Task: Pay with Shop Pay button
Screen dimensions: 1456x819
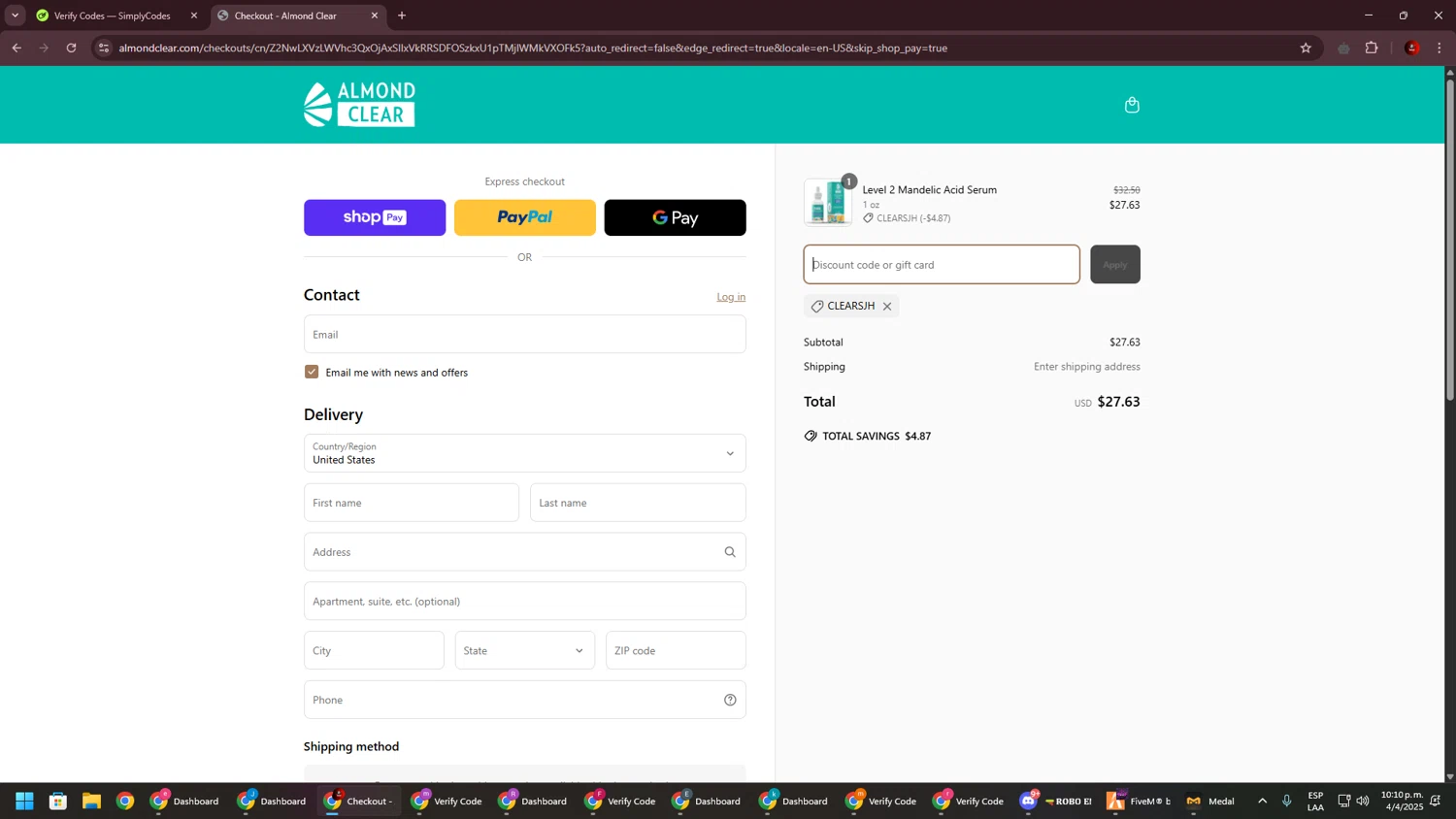Action: (x=375, y=217)
